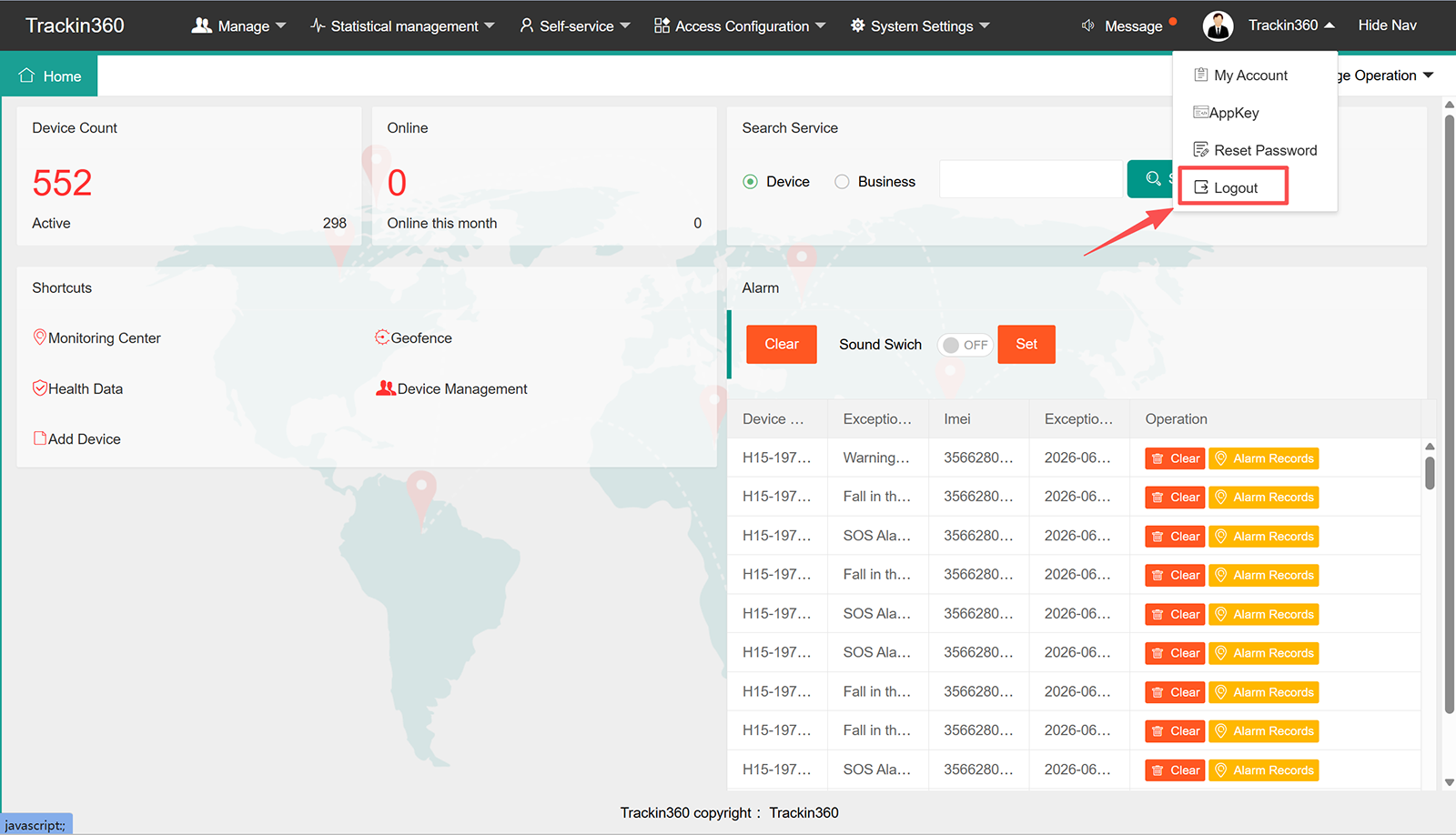Open Alarm Records for the Warning row
This screenshot has height=835, width=1456.
pos(1264,458)
